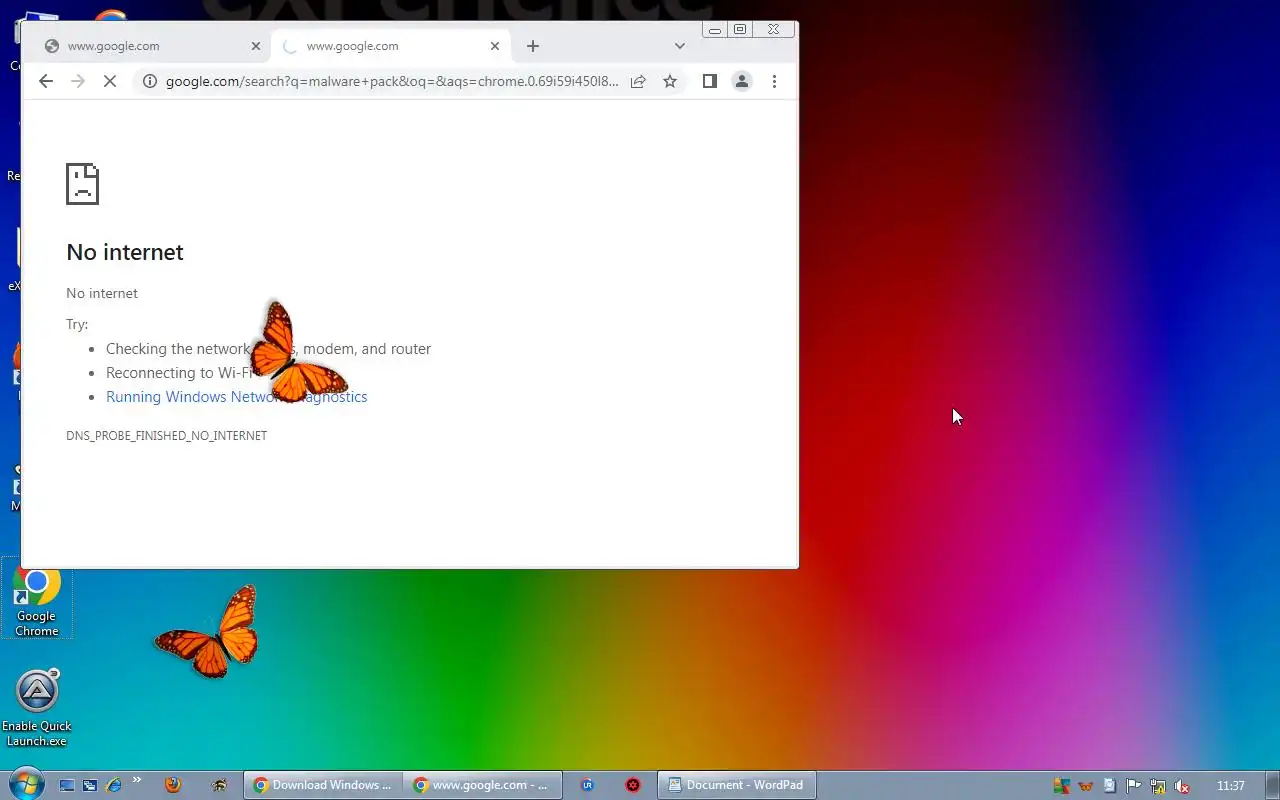Restore the Chrome window size

point(740,30)
